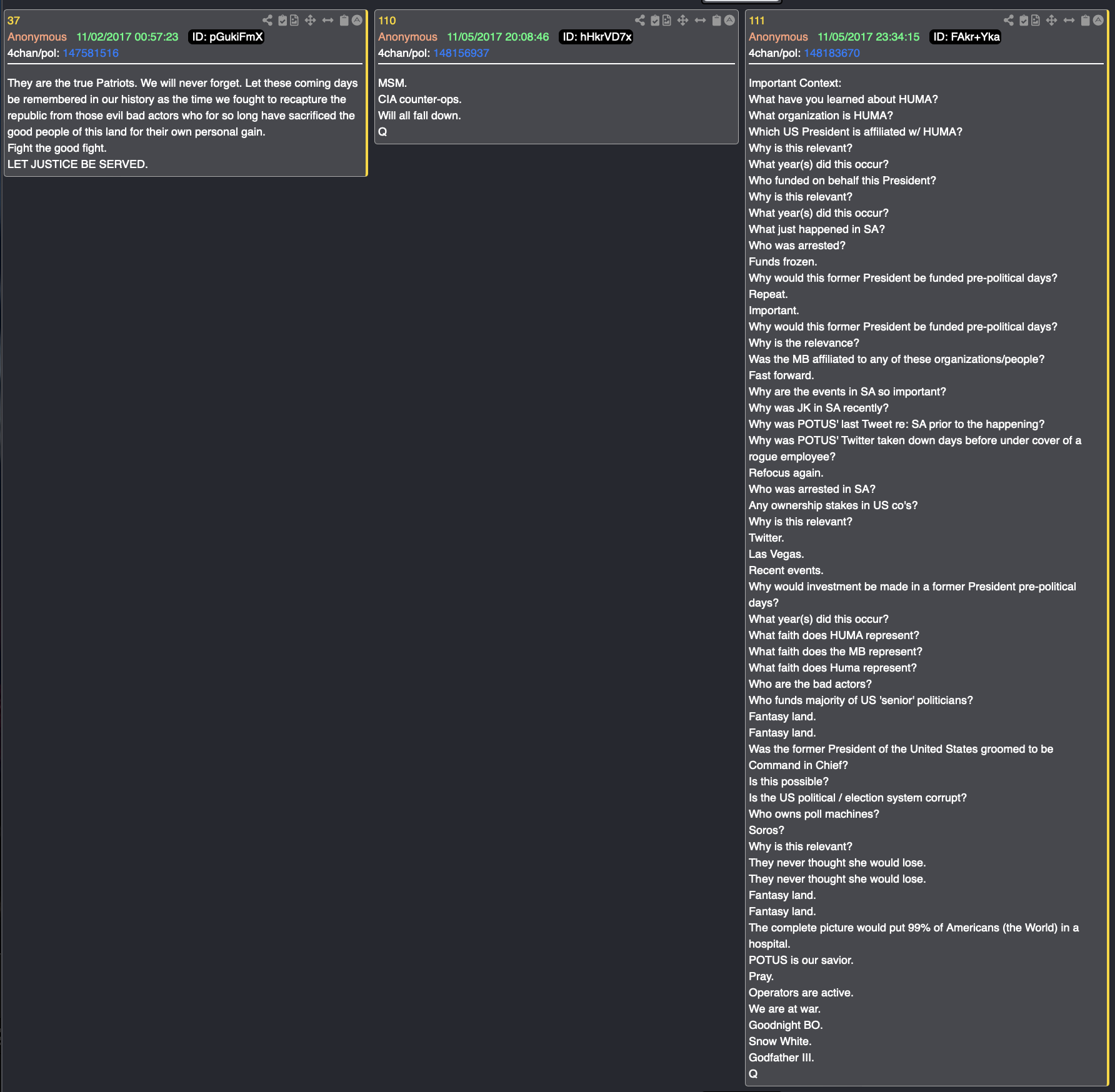Open 4chan/pol link 147581516
This screenshot has height=1092, width=1115.
pos(91,53)
